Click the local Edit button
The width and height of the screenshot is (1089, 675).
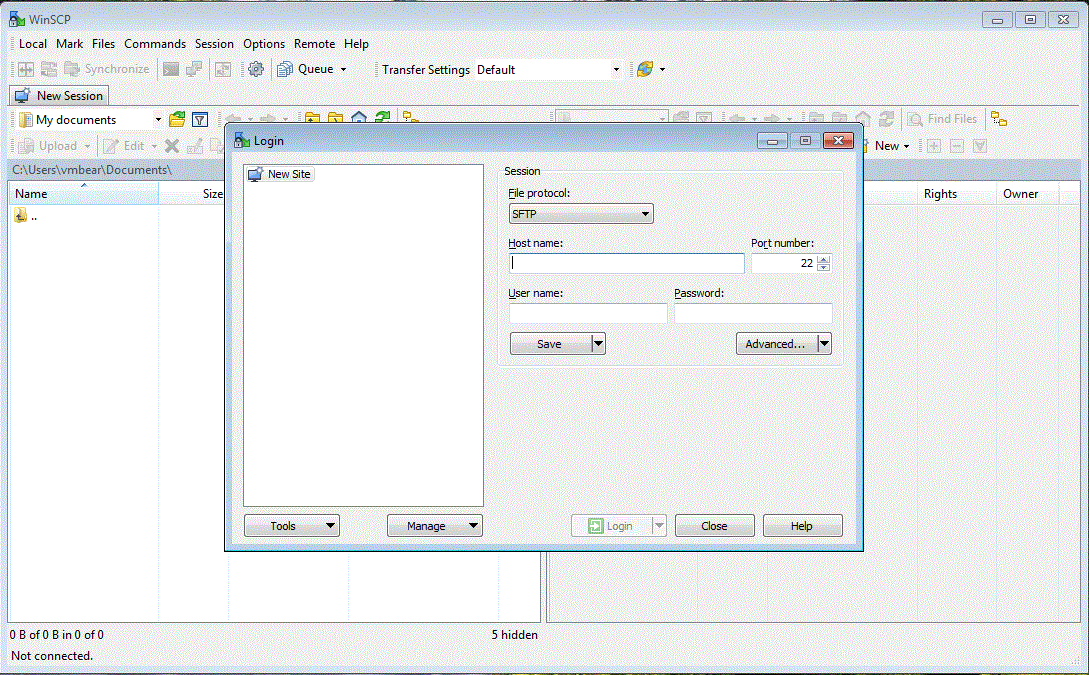pyautogui.click(x=124, y=146)
